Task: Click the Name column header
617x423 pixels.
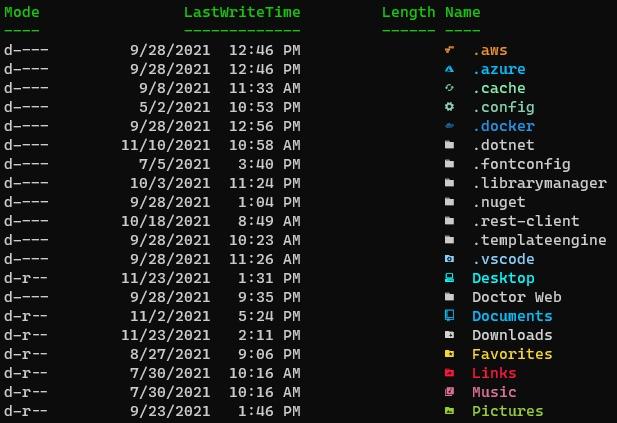Action: (462, 12)
